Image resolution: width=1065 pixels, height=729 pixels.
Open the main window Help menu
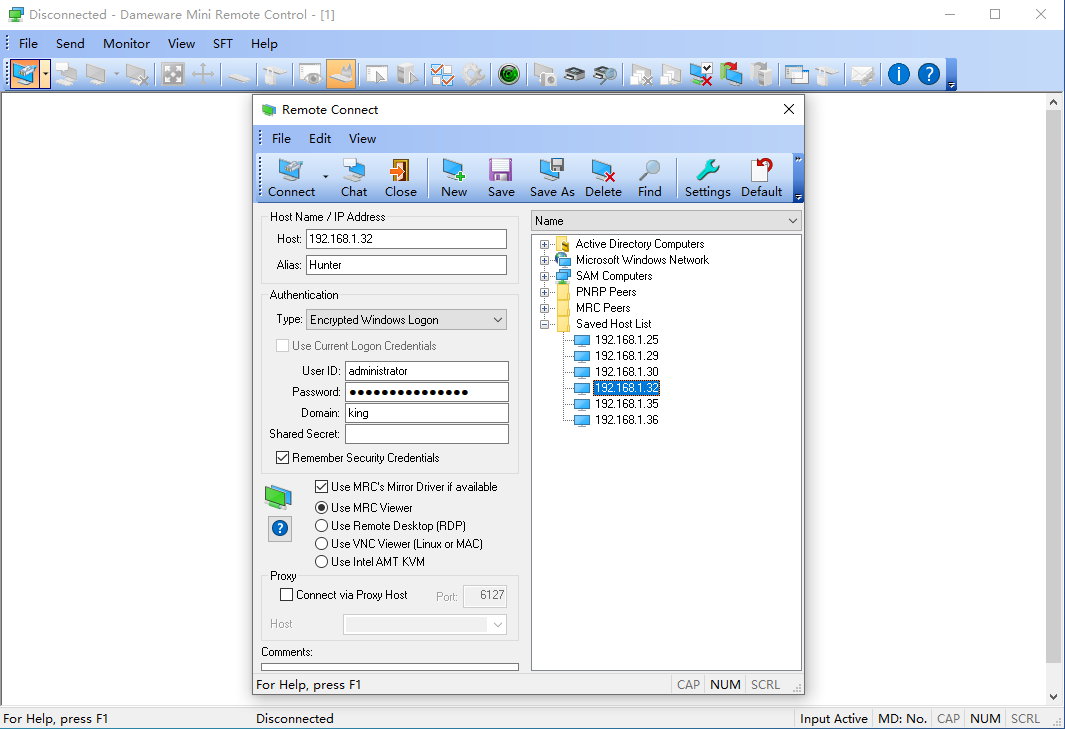[x=264, y=43]
